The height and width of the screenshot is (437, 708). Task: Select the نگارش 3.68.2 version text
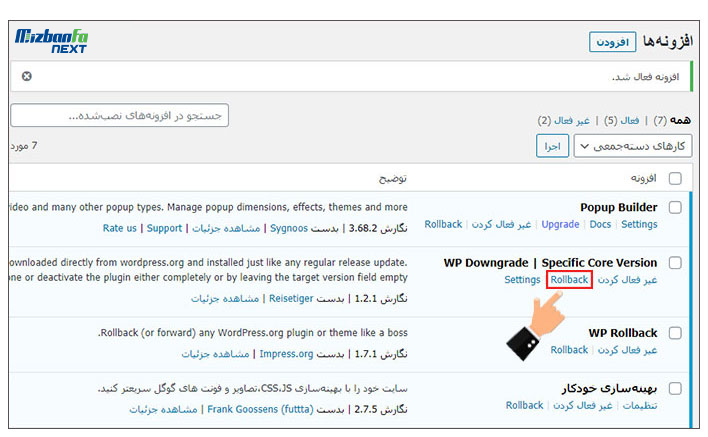pos(378,228)
